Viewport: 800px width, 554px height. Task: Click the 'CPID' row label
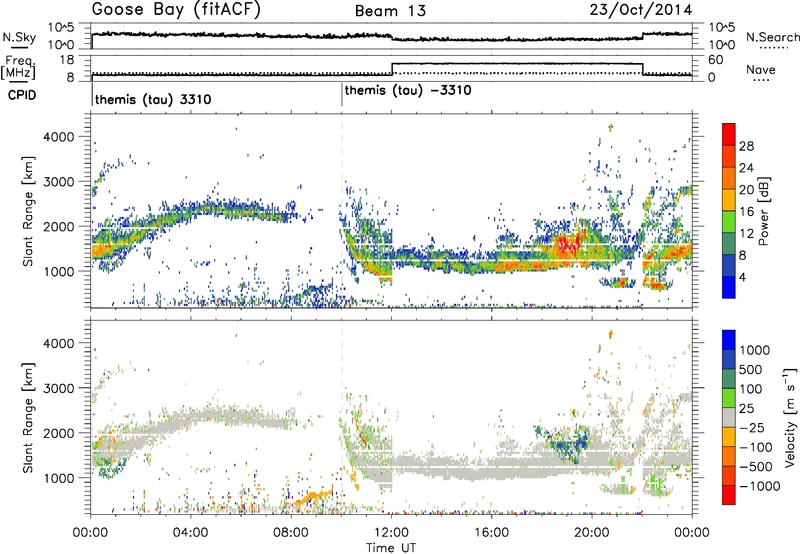pos(22,95)
